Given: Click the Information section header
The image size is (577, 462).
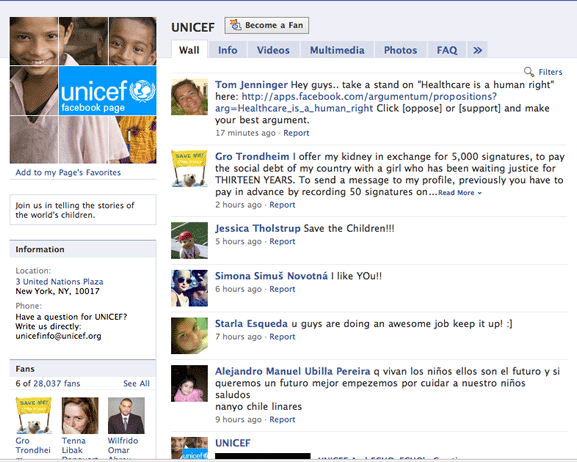Looking at the screenshot, I should 83,249.
